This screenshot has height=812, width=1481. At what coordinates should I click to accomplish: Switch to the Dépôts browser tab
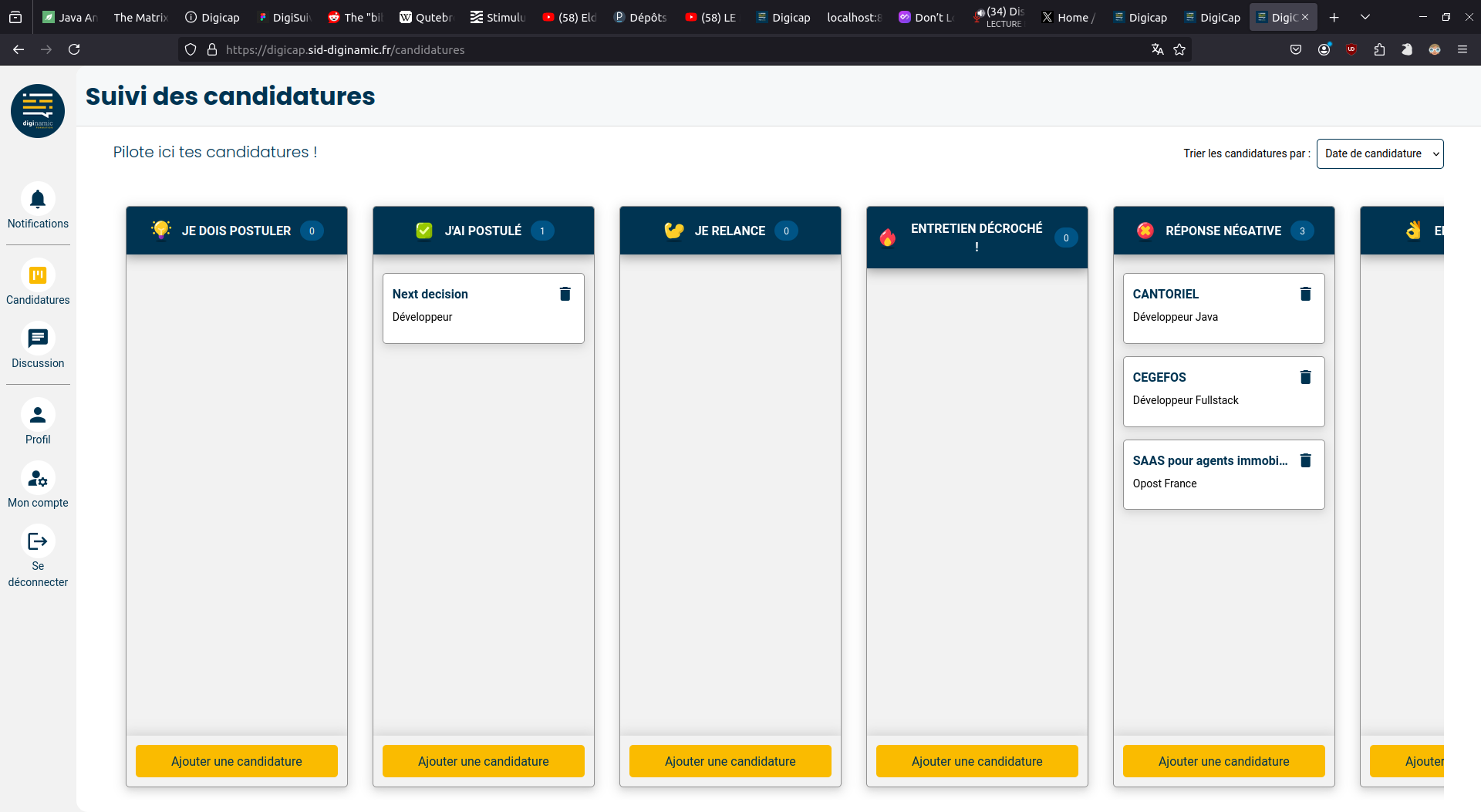pyautogui.click(x=640, y=17)
